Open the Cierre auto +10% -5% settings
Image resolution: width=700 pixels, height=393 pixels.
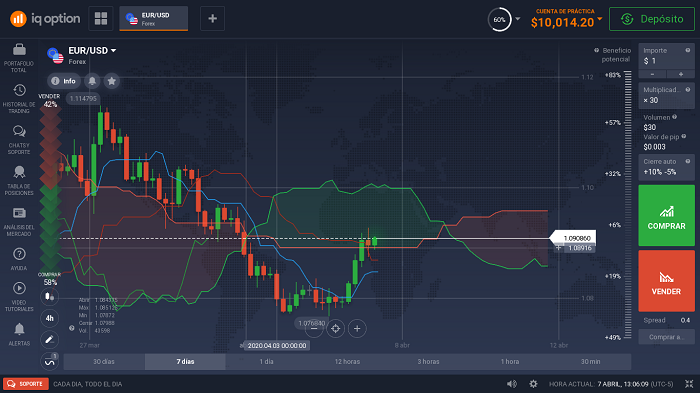point(666,167)
